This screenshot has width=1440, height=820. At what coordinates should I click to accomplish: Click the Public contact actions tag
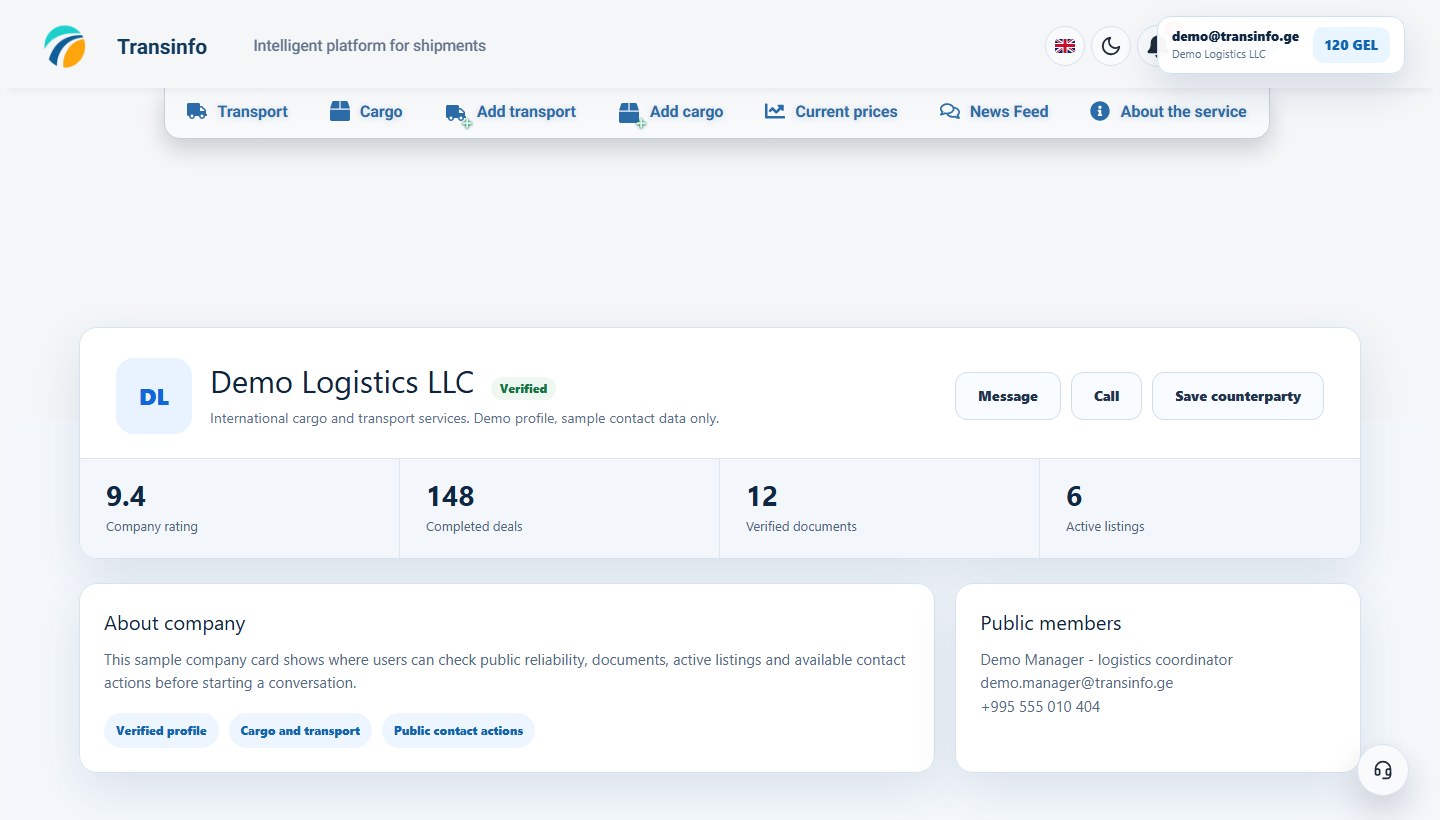[458, 731]
